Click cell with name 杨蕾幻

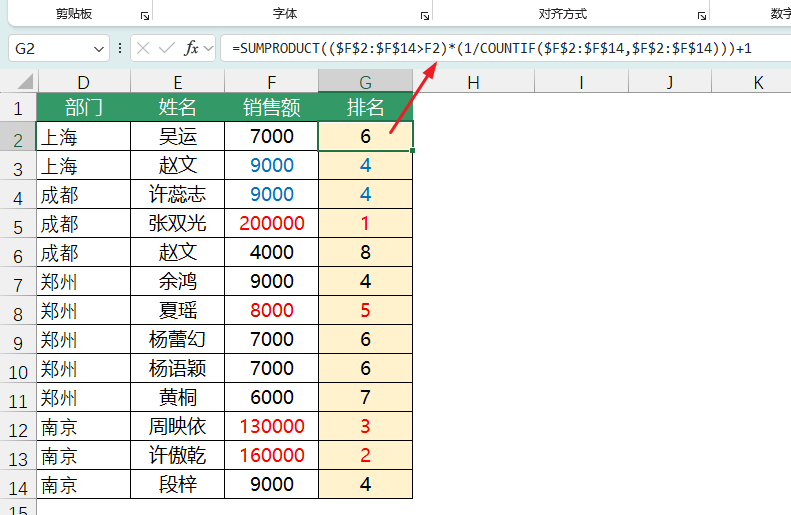178,339
